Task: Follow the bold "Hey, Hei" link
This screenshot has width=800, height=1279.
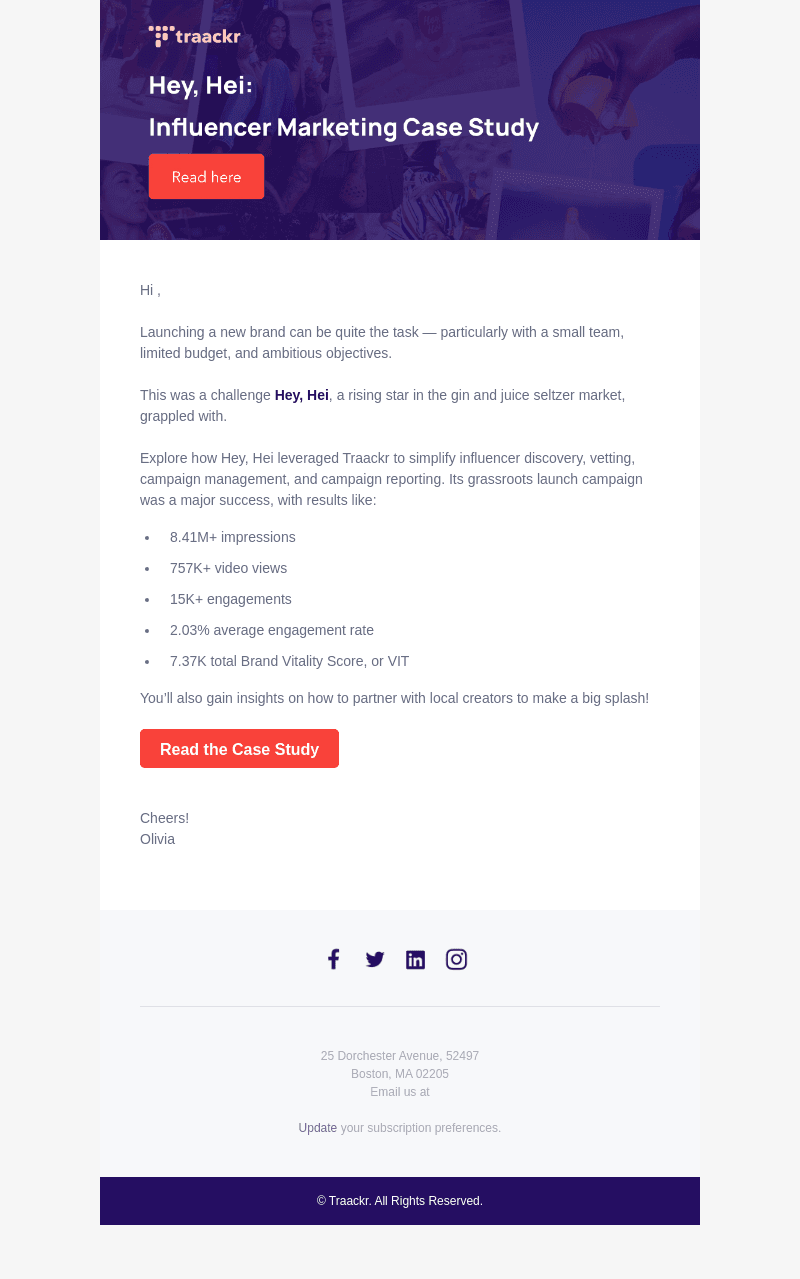Action: pyautogui.click(x=302, y=395)
